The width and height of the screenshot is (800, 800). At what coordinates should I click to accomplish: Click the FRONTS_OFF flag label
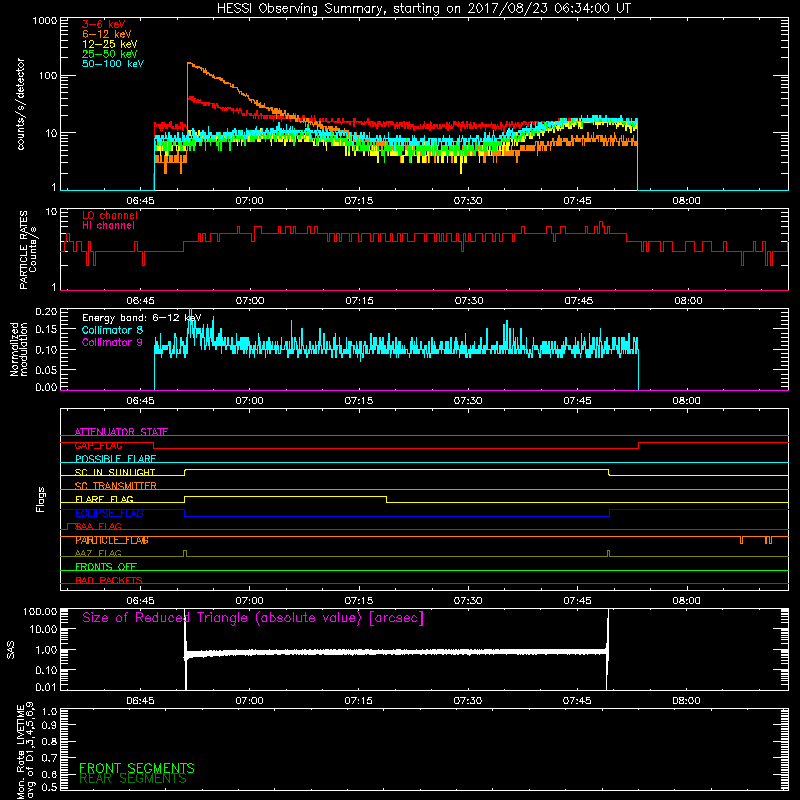click(x=106, y=567)
